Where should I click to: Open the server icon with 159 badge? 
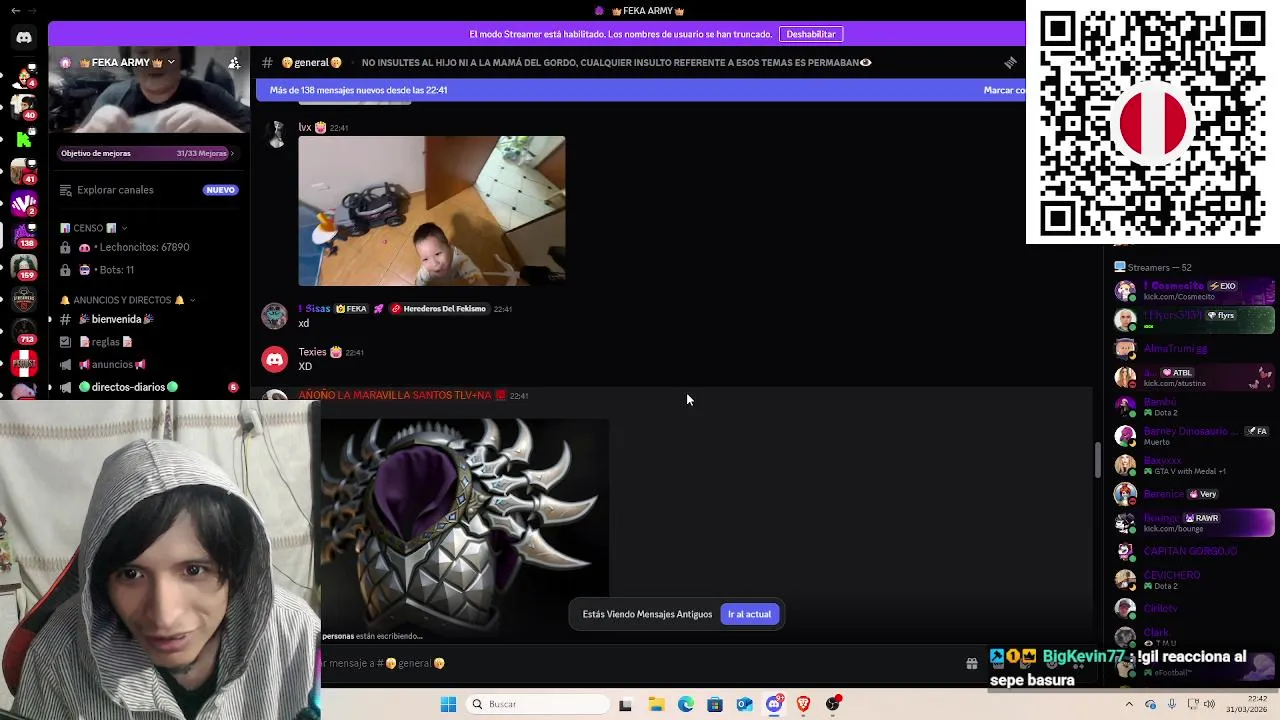point(24,267)
